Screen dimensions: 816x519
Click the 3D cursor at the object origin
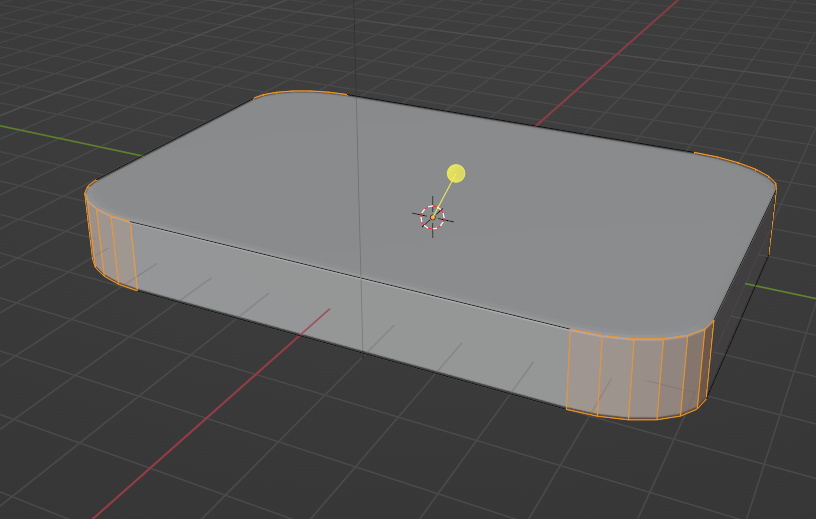[x=432, y=218]
